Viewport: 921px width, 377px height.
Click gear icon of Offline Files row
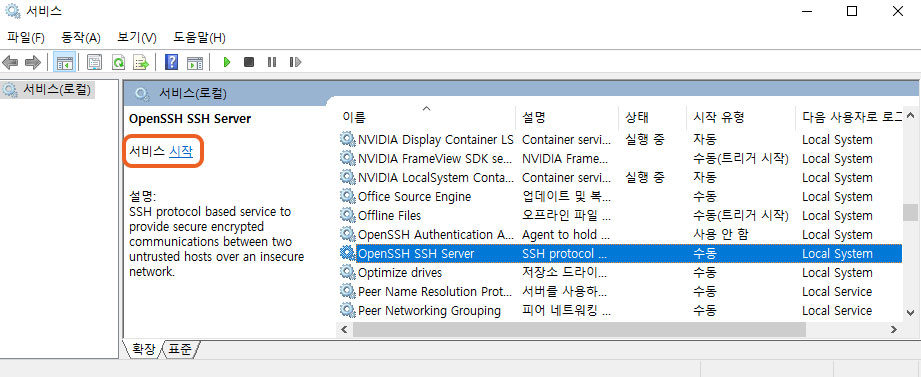[348, 216]
